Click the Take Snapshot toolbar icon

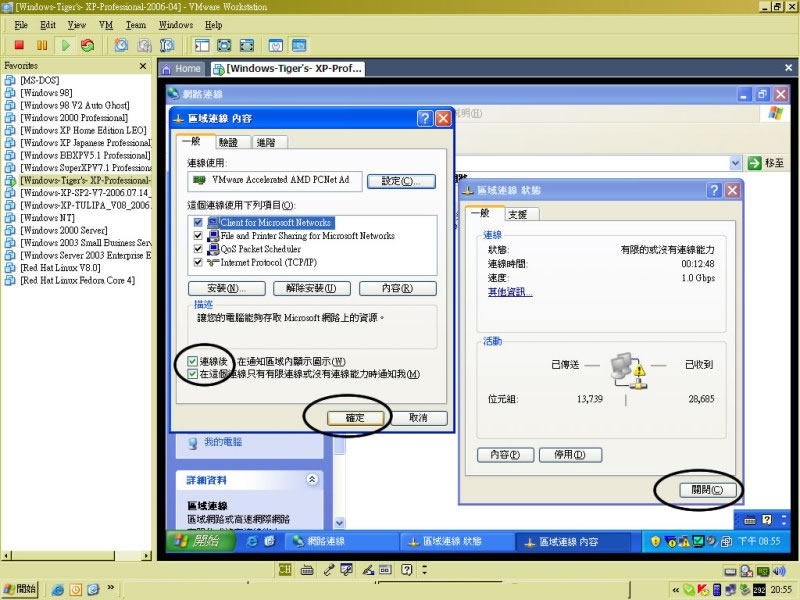121,45
